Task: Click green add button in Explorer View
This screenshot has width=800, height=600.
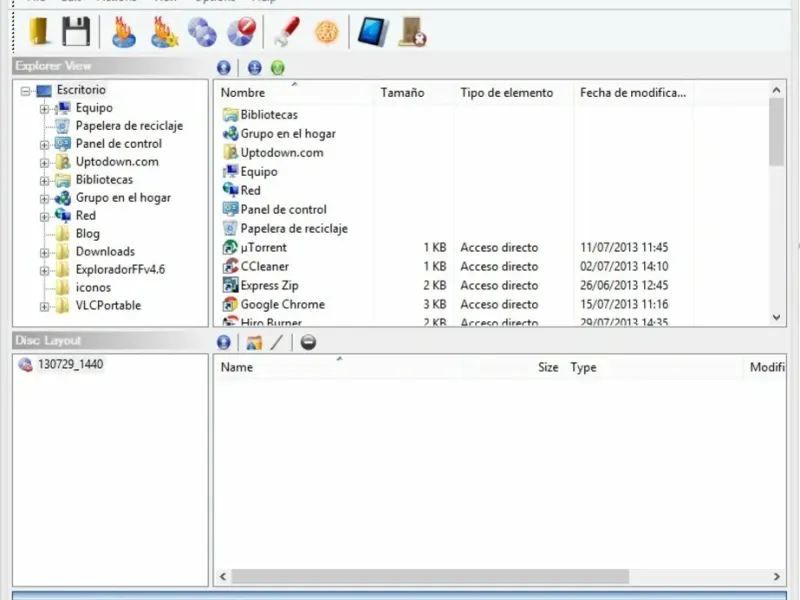Action: (278, 67)
